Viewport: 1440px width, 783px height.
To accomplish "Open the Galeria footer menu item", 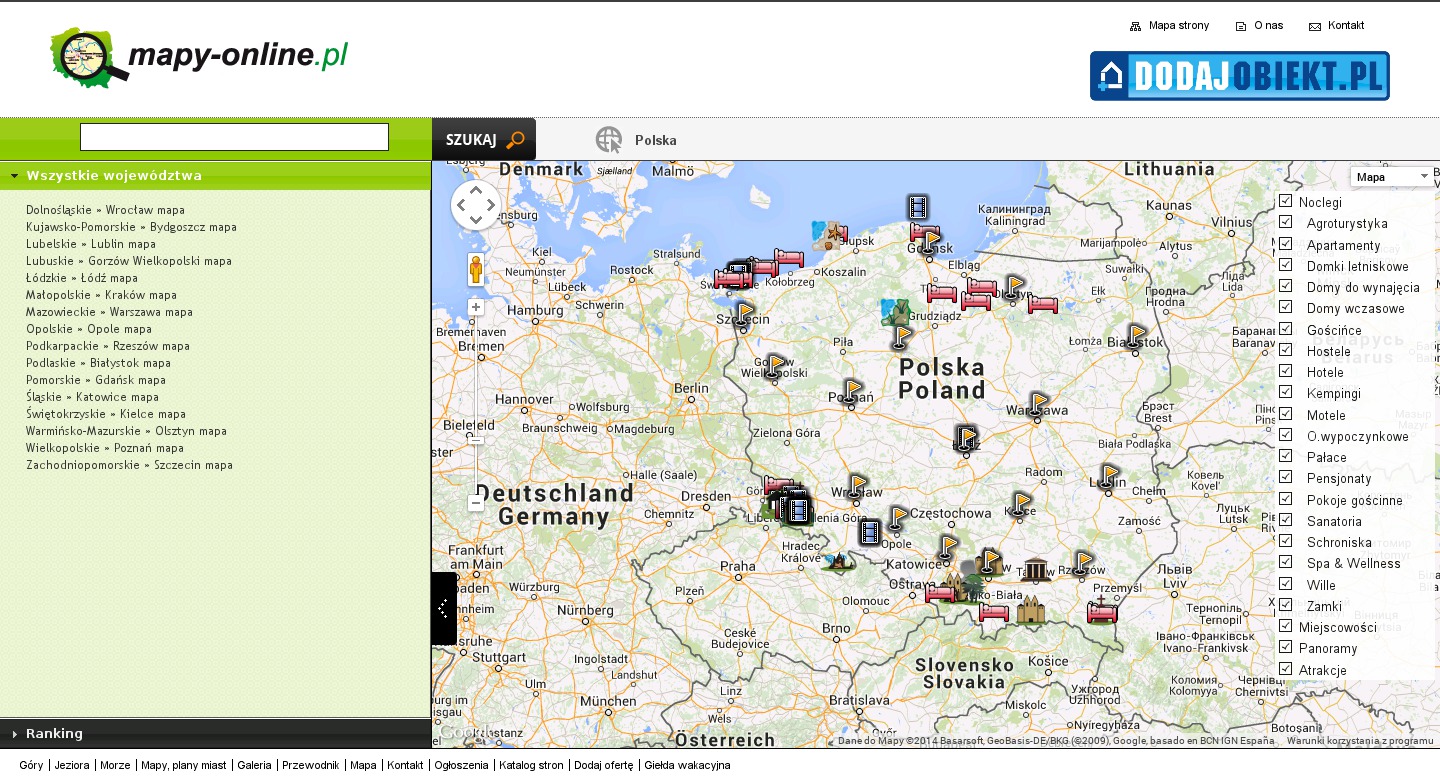I will coord(254,765).
